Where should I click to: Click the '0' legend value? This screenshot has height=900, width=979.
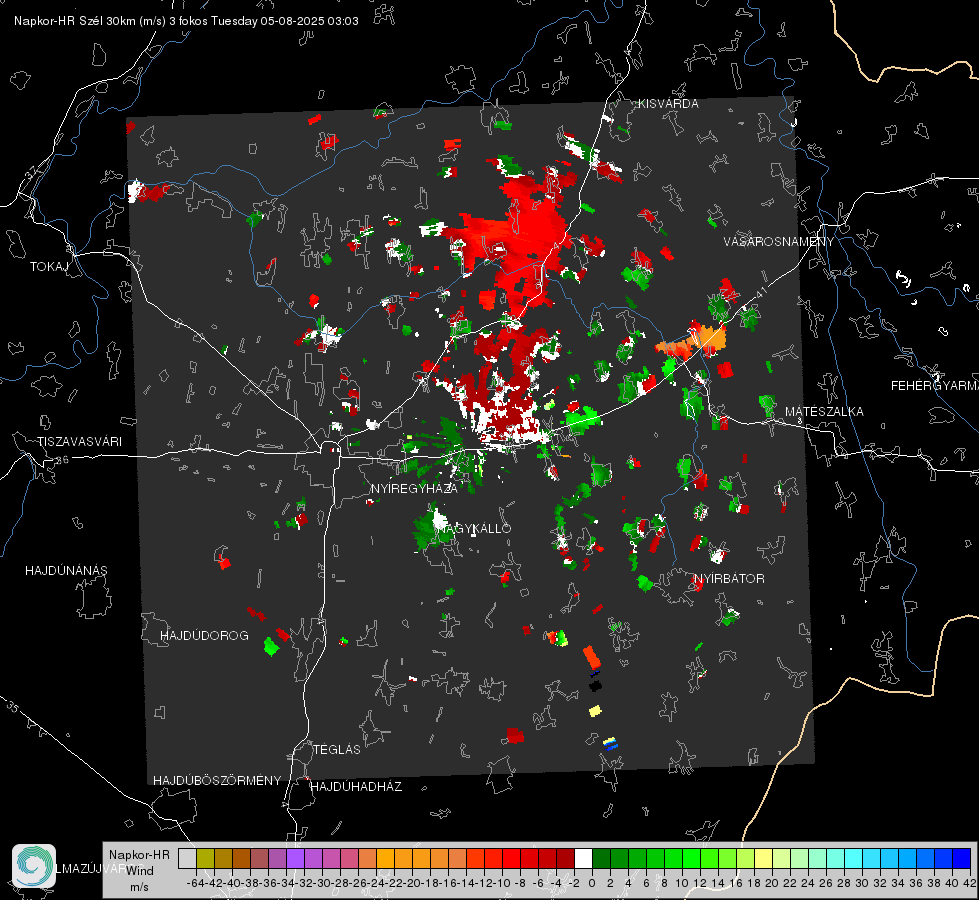[x=592, y=883]
